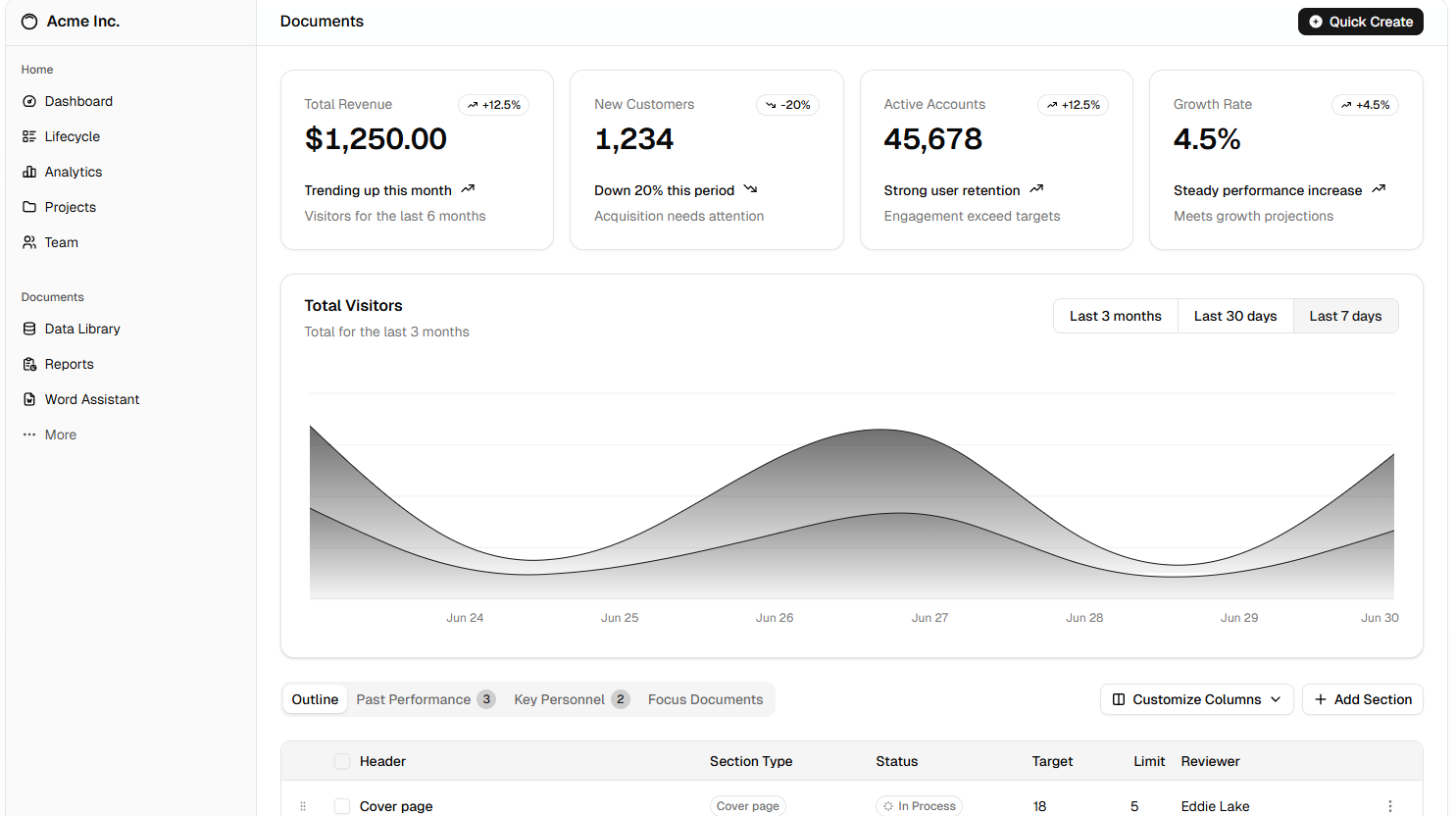Open the Cover page row actions menu
1456x816 pixels.
pyautogui.click(x=1389, y=806)
